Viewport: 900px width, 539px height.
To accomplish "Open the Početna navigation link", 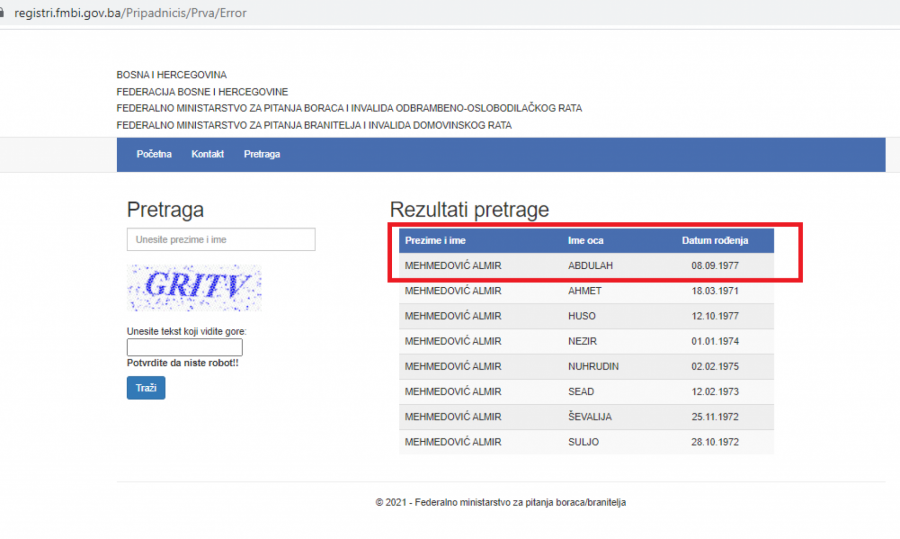I will (154, 154).
